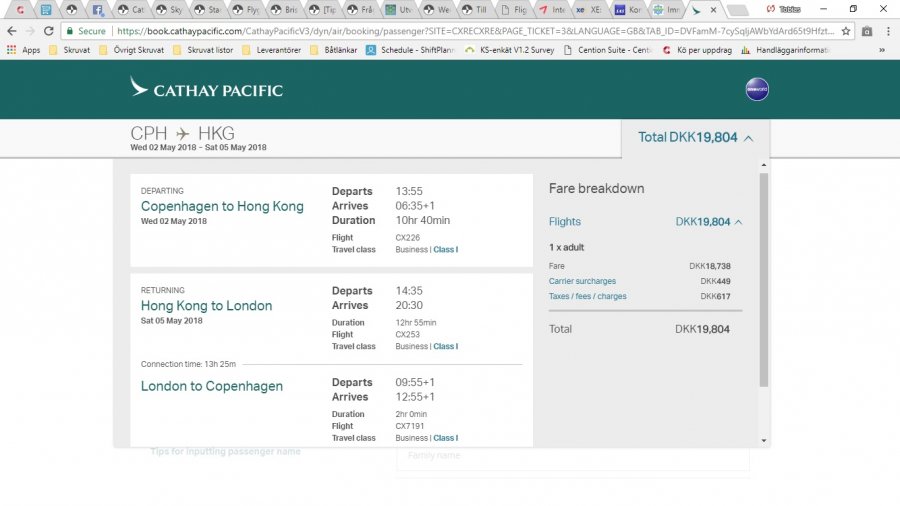
Task: Click Class I link for flight CX226
Action: click(x=445, y=250)
